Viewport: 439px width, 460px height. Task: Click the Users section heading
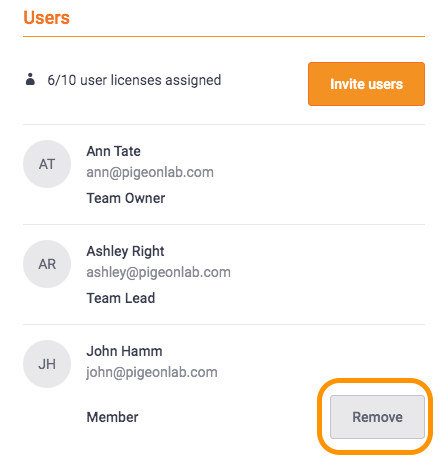coord(46,18)
